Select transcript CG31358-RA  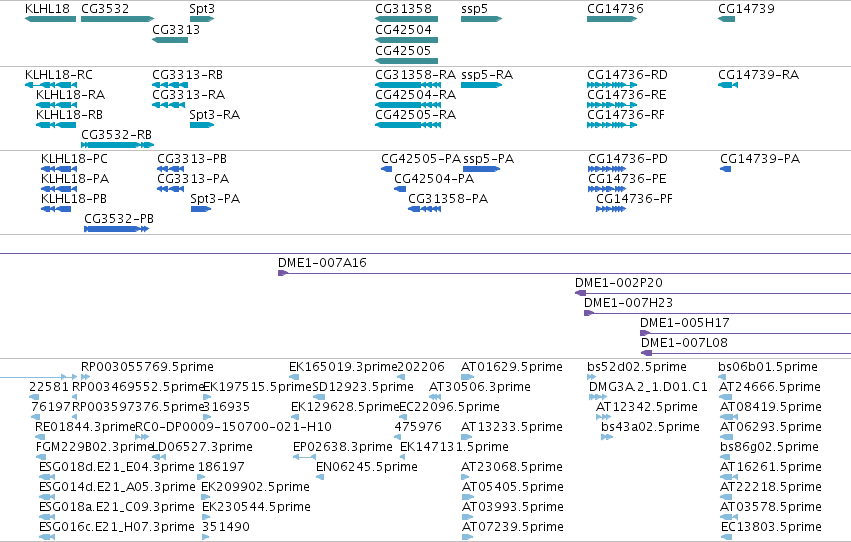click(x=408, y=85)
